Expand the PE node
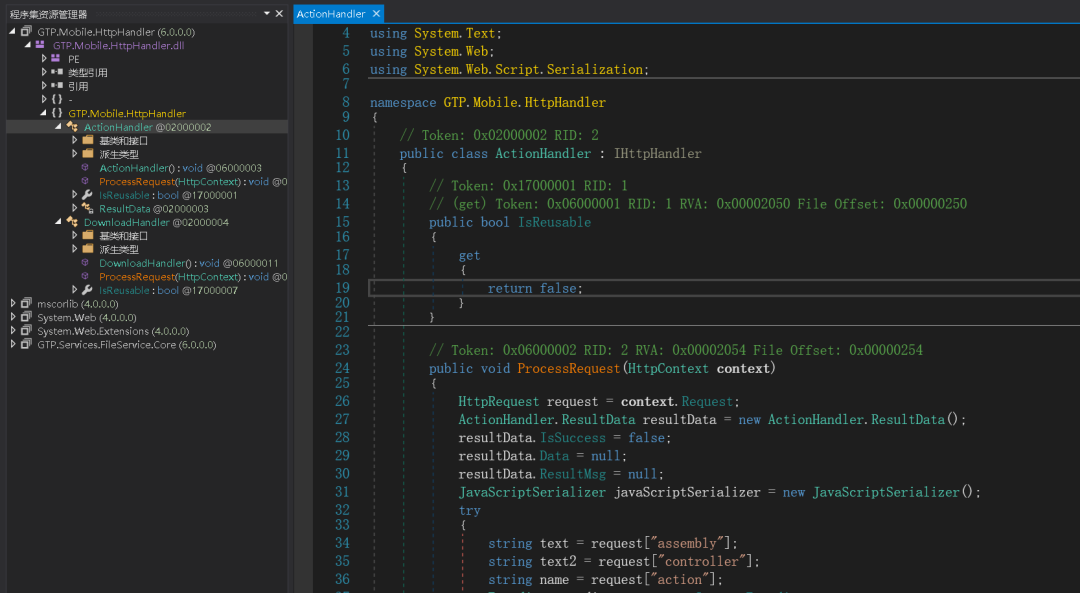 [x=43, y=59]
